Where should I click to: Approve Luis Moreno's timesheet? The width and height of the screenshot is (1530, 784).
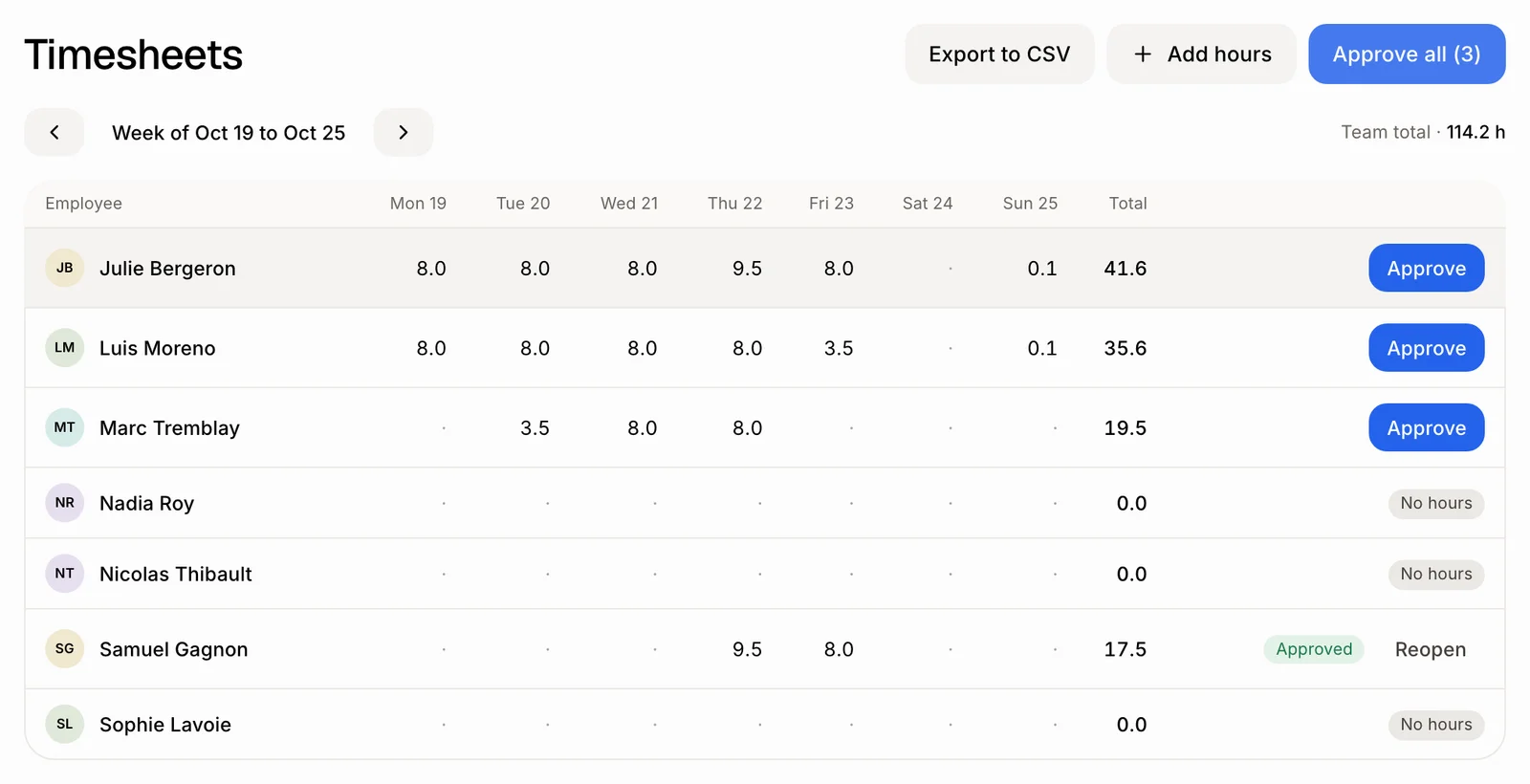point(1427,348)
